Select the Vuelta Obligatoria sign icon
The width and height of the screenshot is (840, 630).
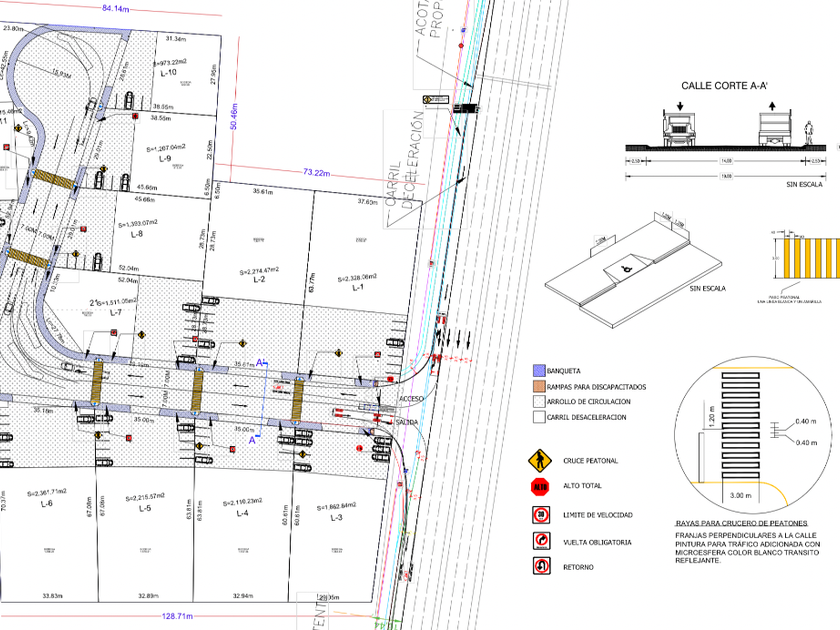541,541
